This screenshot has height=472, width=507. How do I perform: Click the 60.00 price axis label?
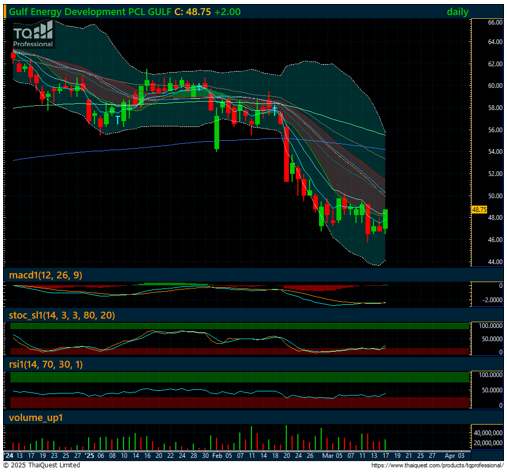(x=495, y=86)
